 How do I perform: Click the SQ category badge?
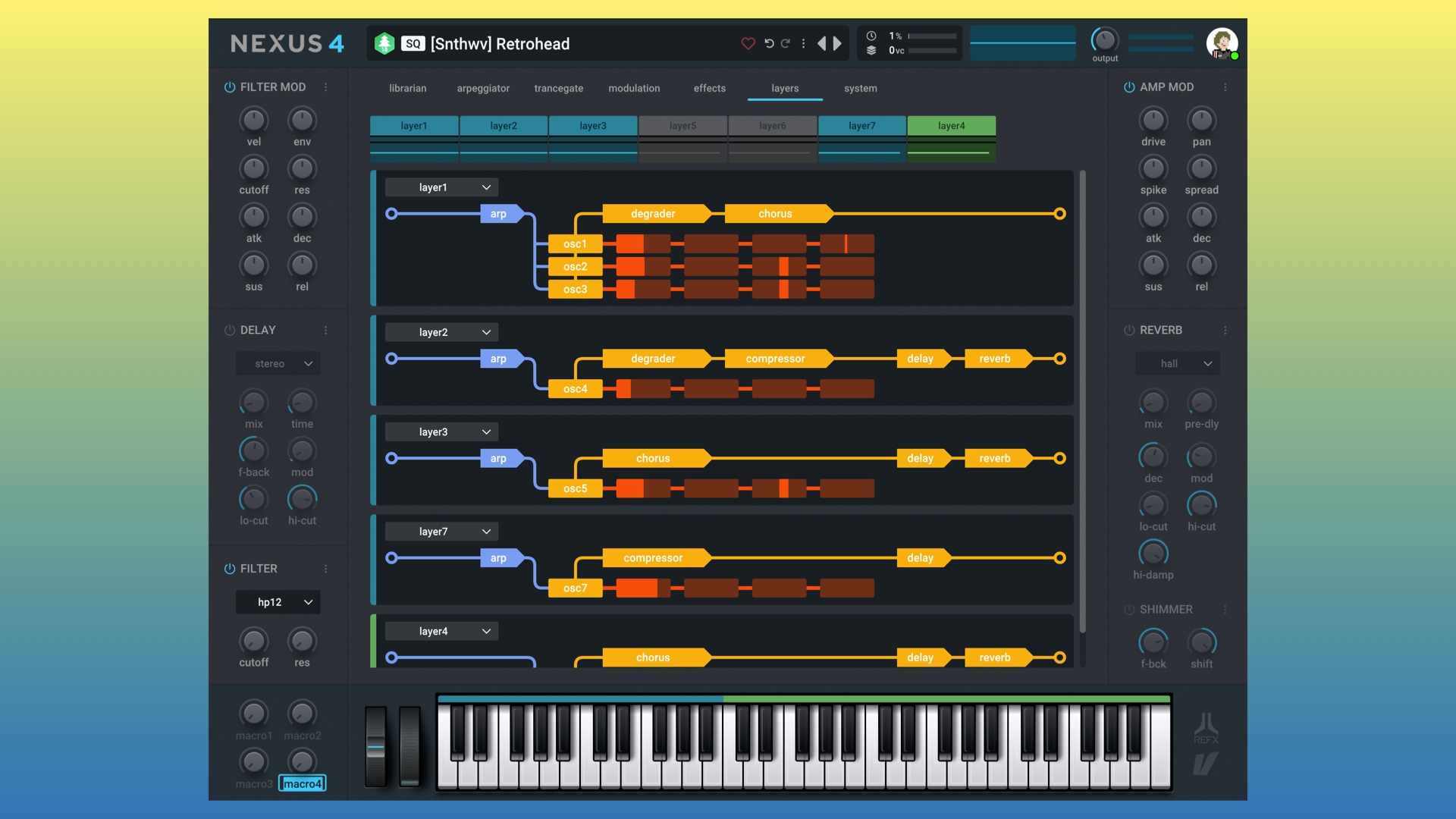413,44
